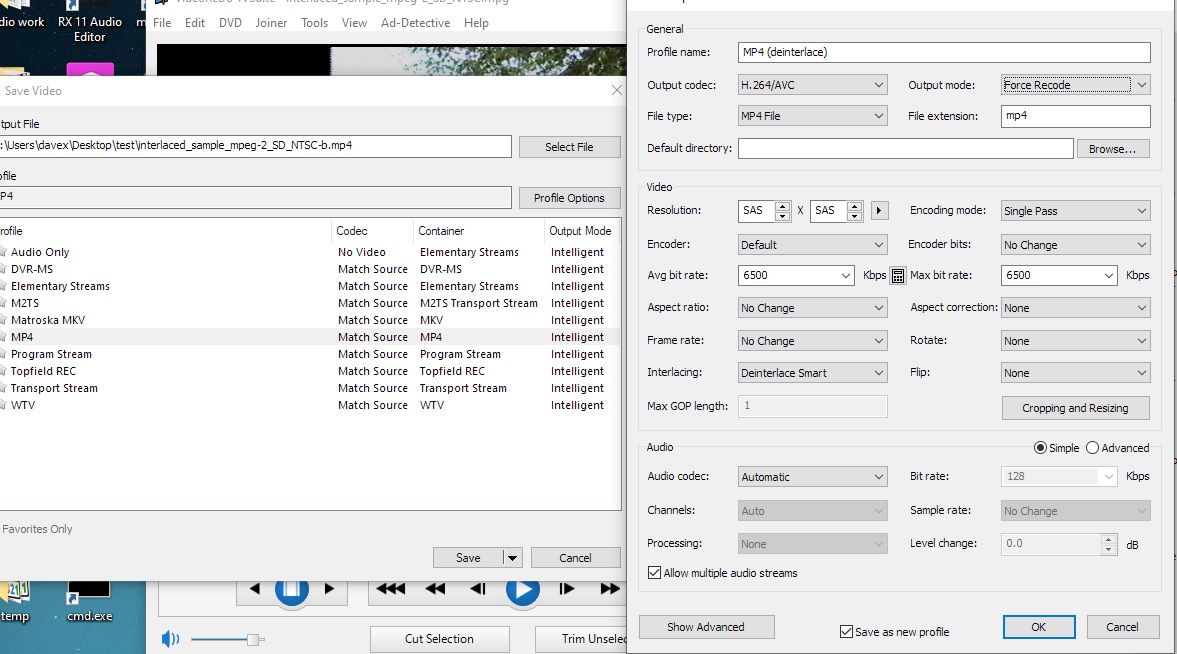Click Save in Save Video dialog
The image size is (1177, 654).
coord(468,558)
